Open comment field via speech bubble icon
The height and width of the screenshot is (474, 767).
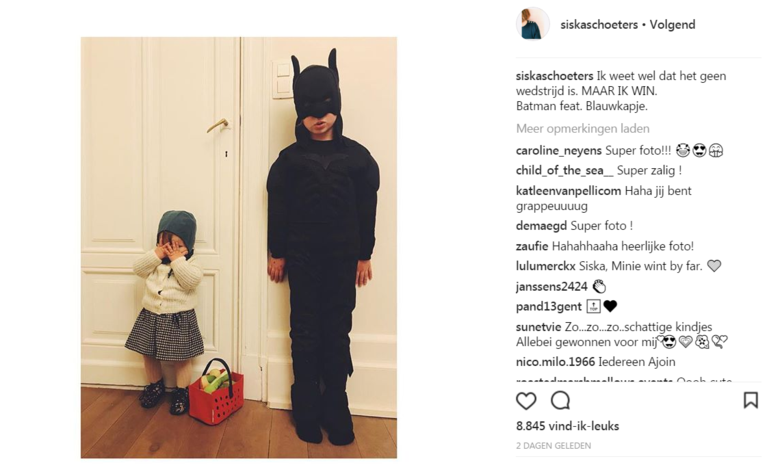[x=560, y=401]
